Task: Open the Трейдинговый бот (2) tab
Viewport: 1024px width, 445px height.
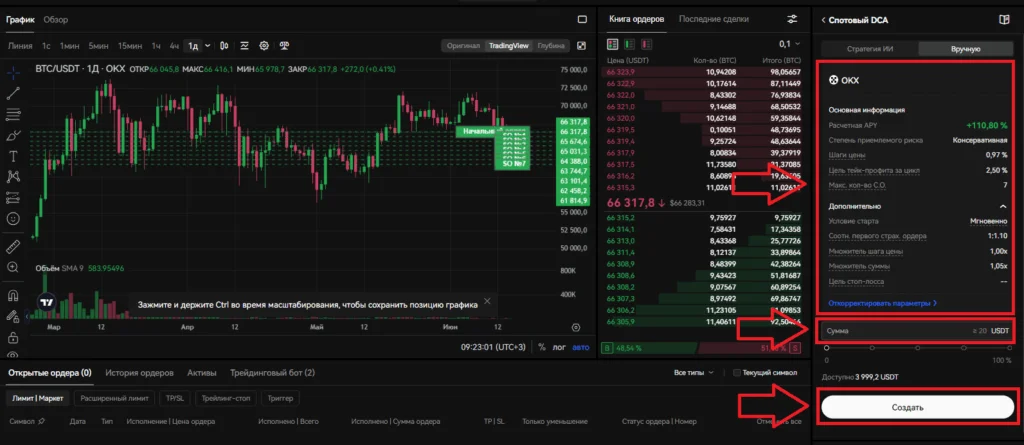Action: [272, 372]
